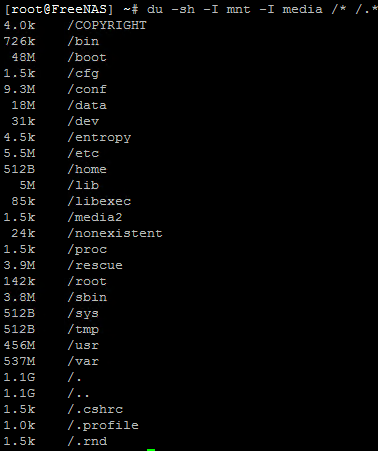Click the /conf path text

click(87, 90)
